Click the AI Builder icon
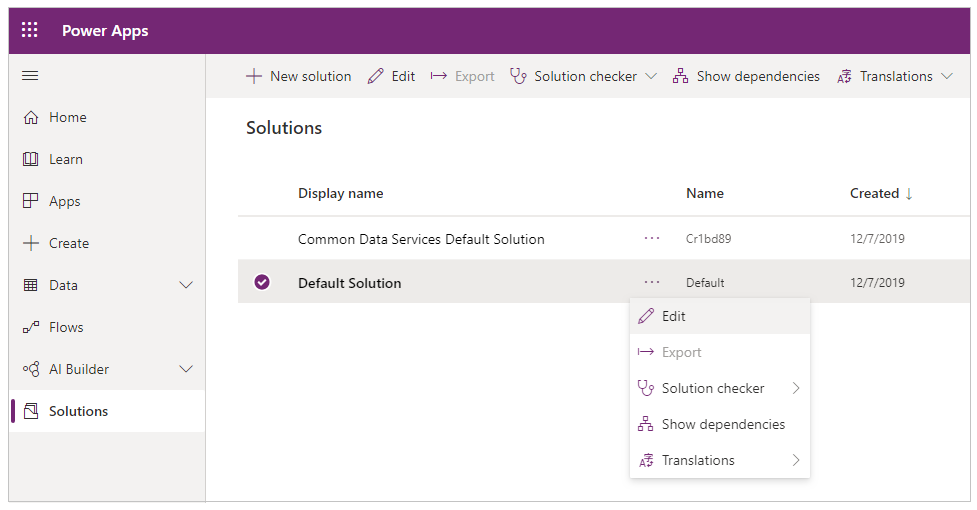 tap(31, 369)
